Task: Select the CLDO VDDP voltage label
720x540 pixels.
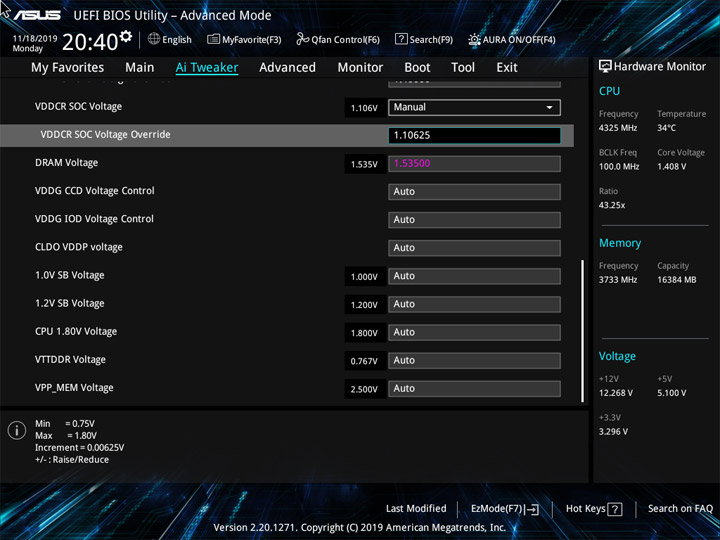Action: 79,247
